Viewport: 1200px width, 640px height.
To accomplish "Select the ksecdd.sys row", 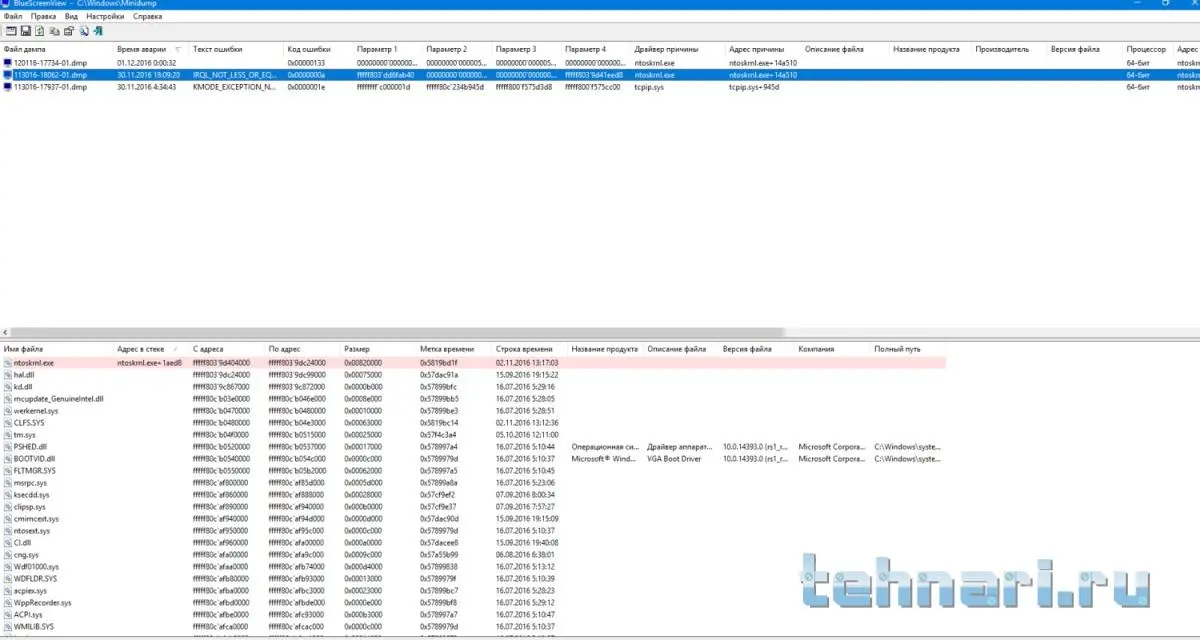I will click(x=473, y=495).
